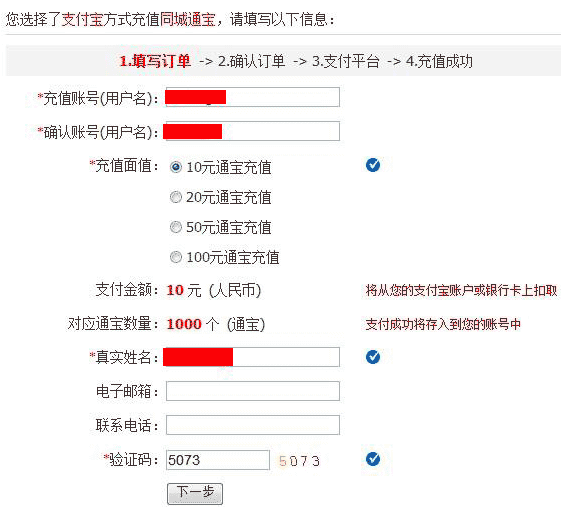Select 50元通宝充值 radio option
The height and width of the screenshot is (507, 561).
[x=176, y=227]
